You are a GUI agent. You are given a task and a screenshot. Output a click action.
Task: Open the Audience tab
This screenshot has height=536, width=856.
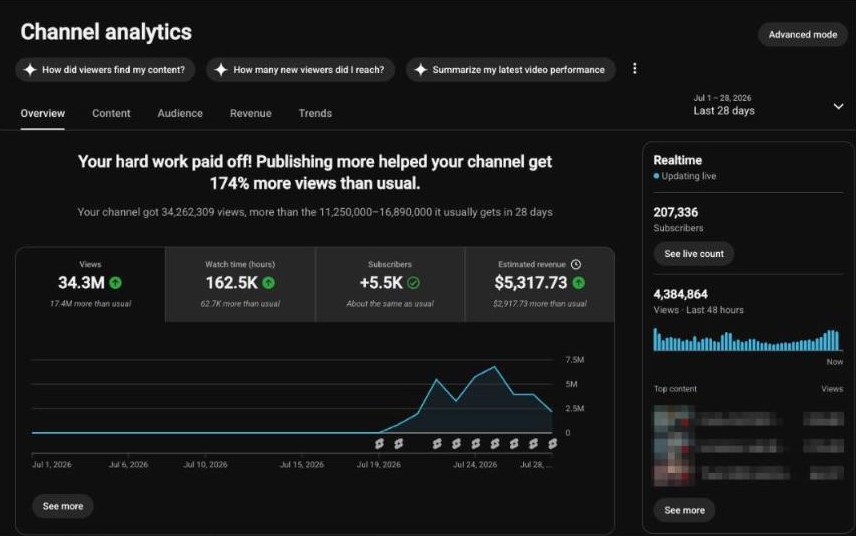coord(180,114)
